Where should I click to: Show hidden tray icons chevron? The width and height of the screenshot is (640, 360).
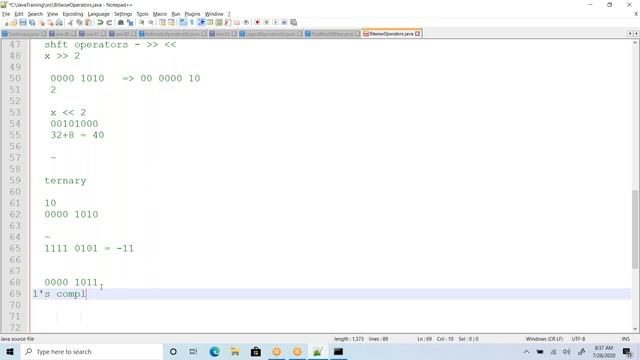coord(527,351)
